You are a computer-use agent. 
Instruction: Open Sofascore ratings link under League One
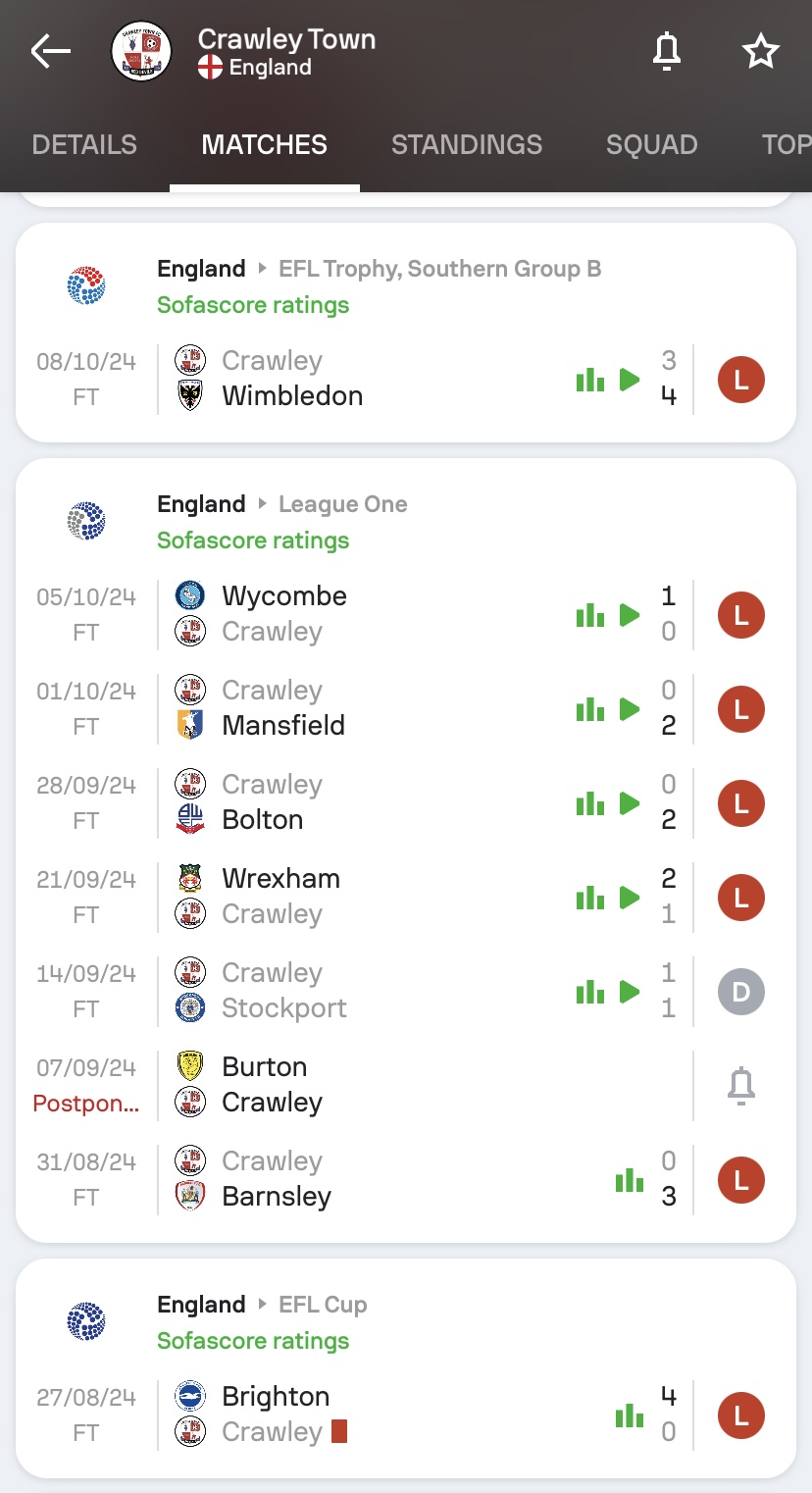pos(253,541)
